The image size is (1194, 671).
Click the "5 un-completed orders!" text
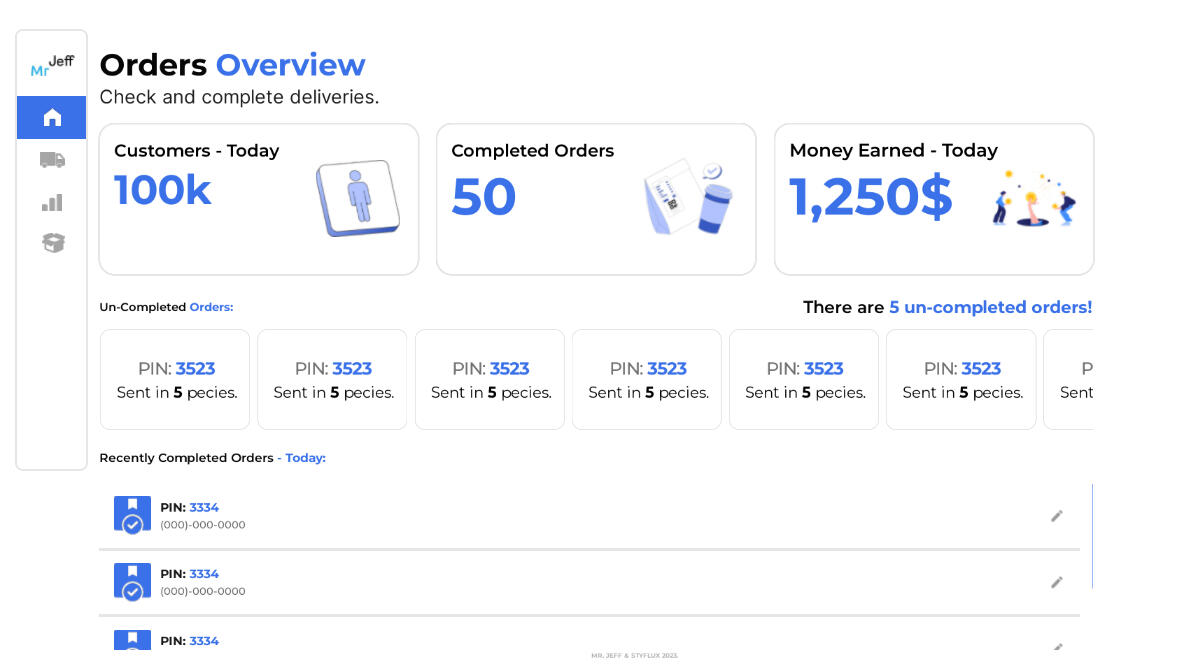tap(990, 308)
